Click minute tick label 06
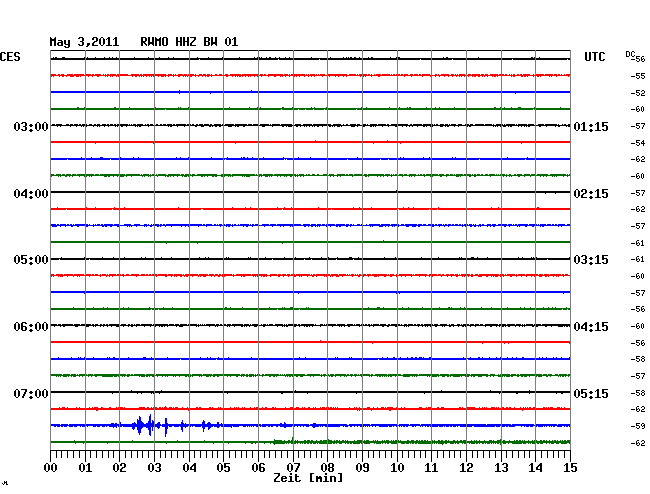 pos(258,467)
